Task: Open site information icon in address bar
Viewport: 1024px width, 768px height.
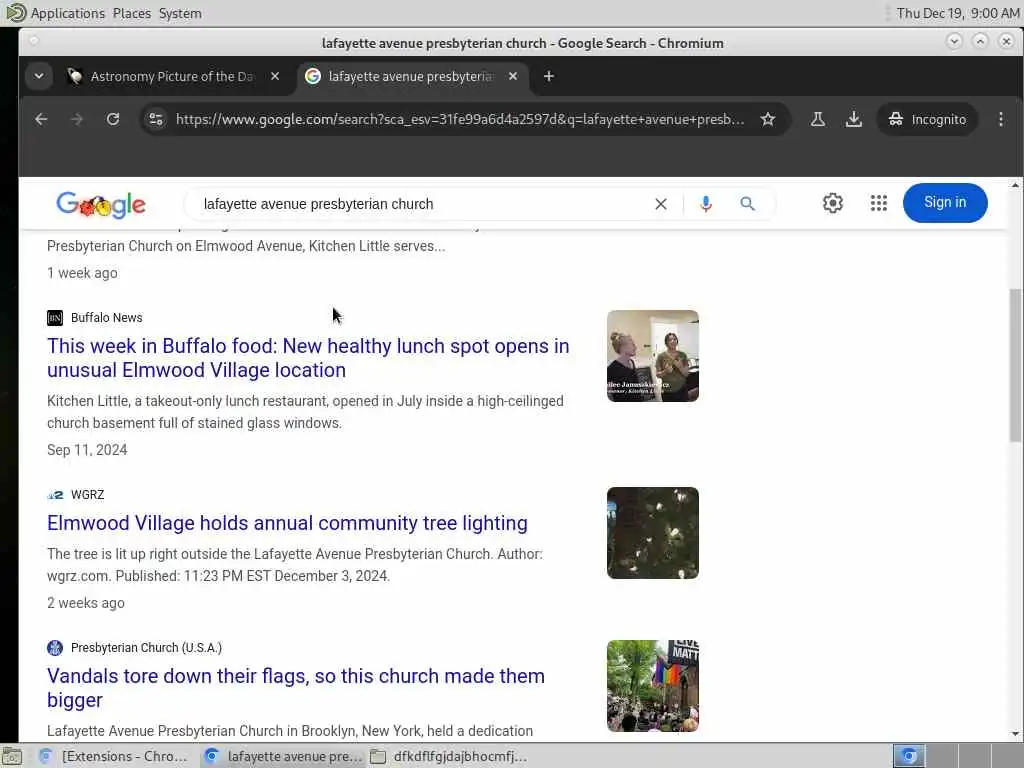Action: tap(156, 119)
